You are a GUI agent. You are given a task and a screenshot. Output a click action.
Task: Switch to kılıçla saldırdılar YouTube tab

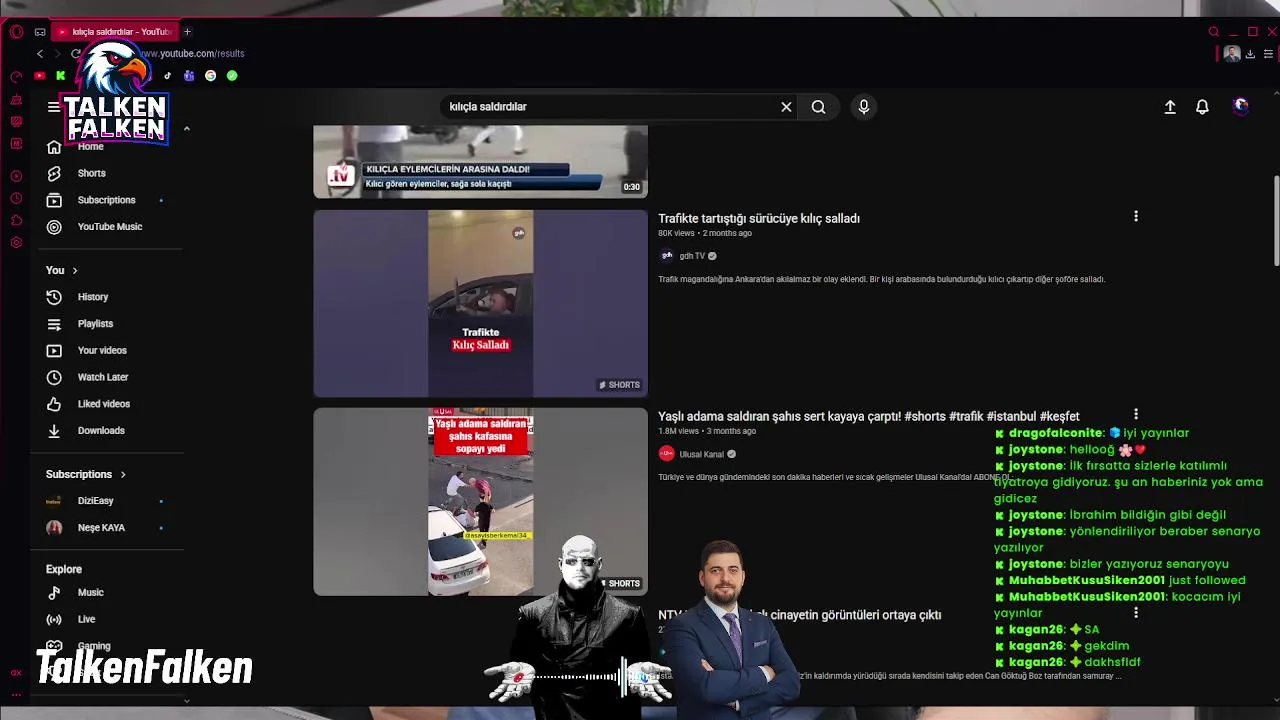tap(113, 32)
